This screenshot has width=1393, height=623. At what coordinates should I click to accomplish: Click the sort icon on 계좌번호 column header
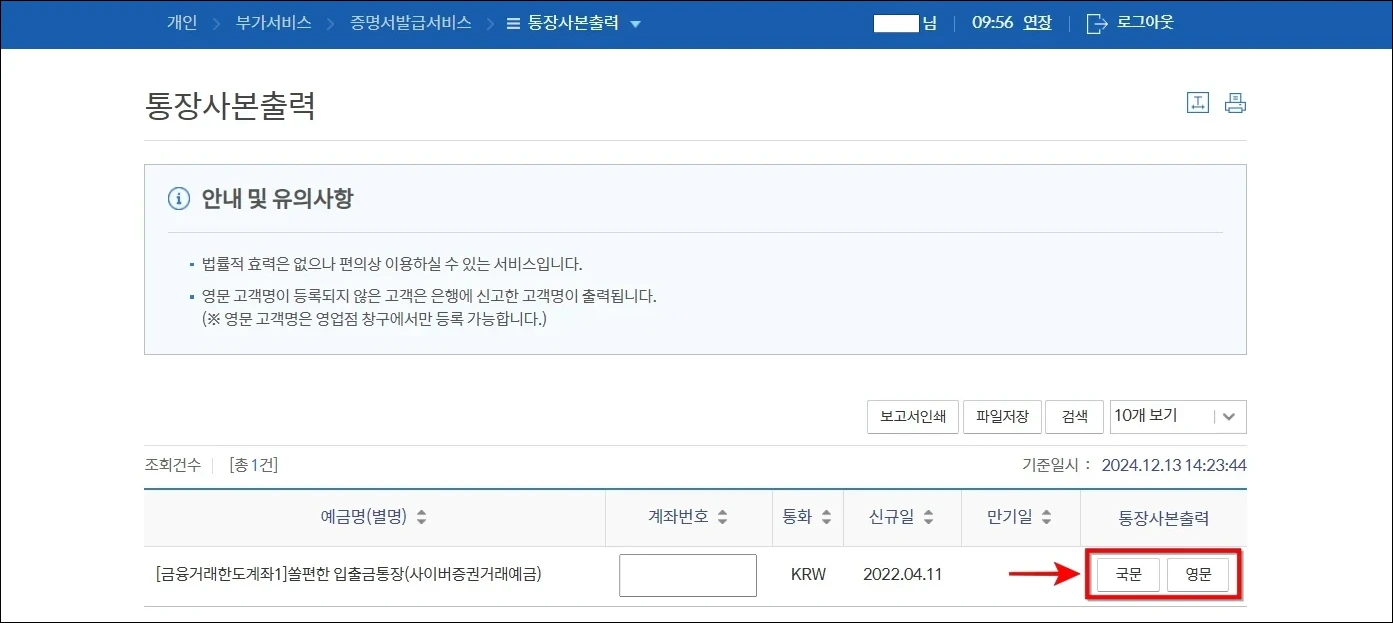(720, 518)
